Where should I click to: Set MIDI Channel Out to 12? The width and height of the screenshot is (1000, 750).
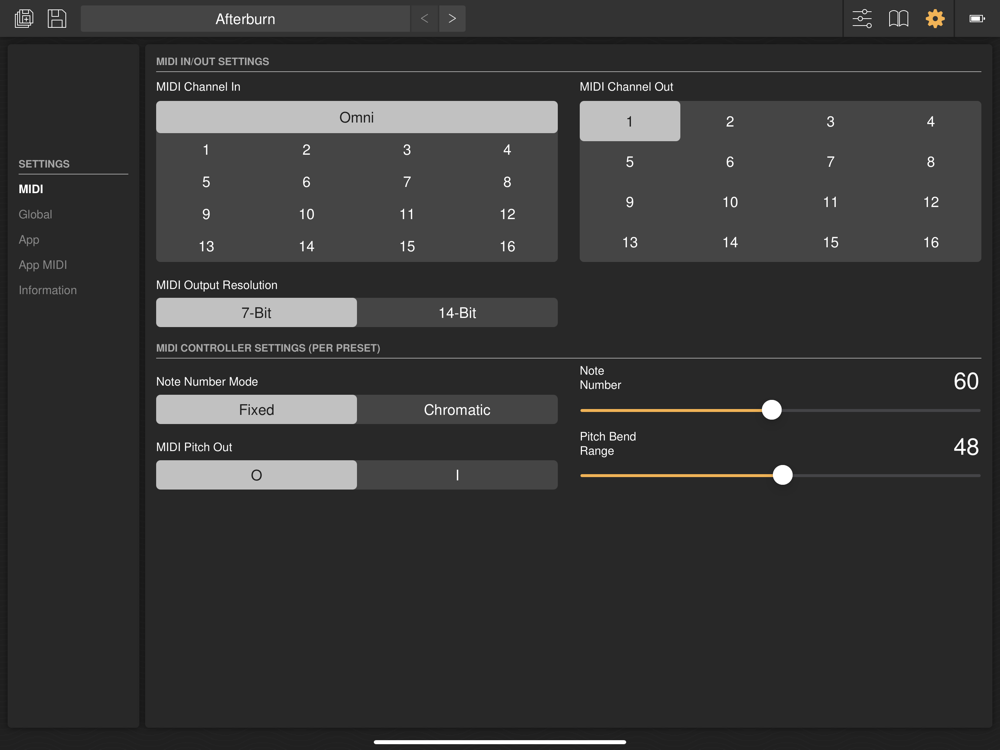coord(930,202)
